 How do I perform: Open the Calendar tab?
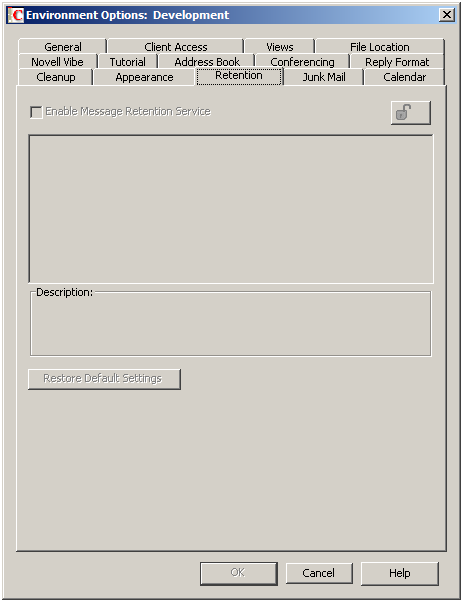coord(404,77)
